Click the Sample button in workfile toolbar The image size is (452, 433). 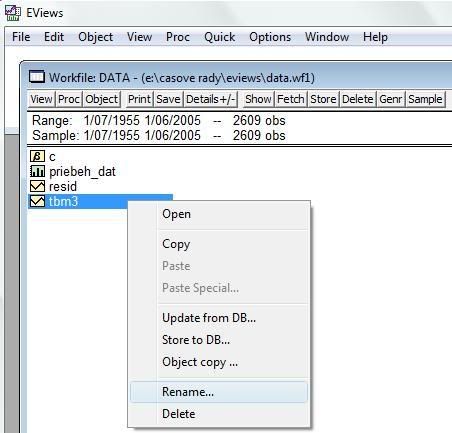pos(425,99)
